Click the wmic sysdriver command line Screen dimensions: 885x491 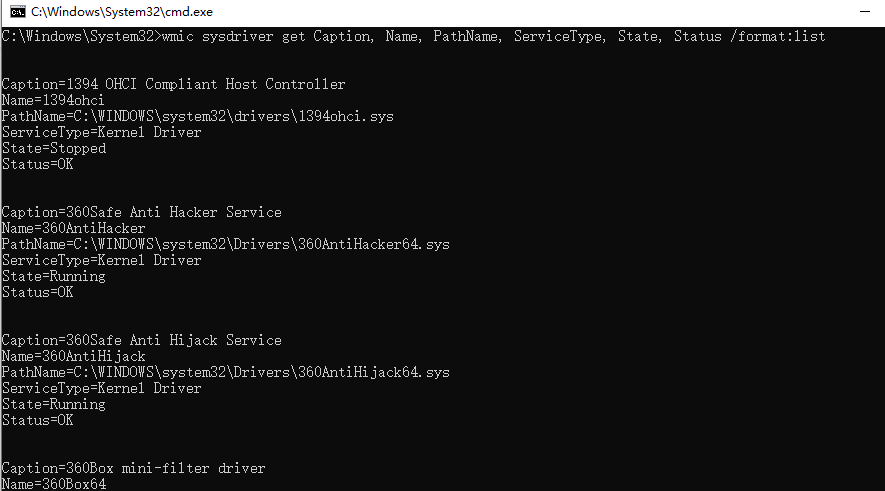coord(413,37)
